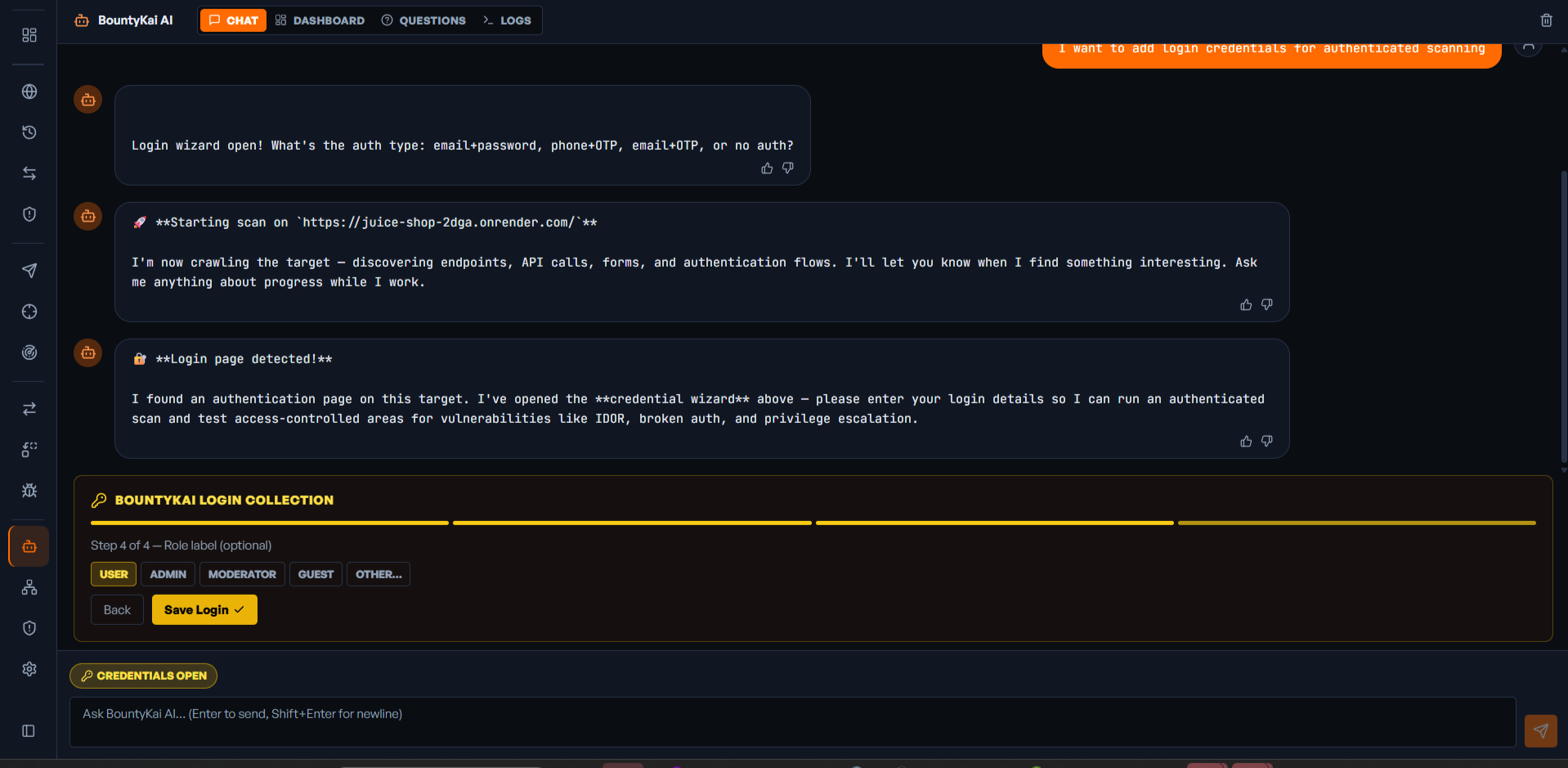Open the grid overview icon in the sidebar
This screenshot has width=1568, height=768.
29,35
